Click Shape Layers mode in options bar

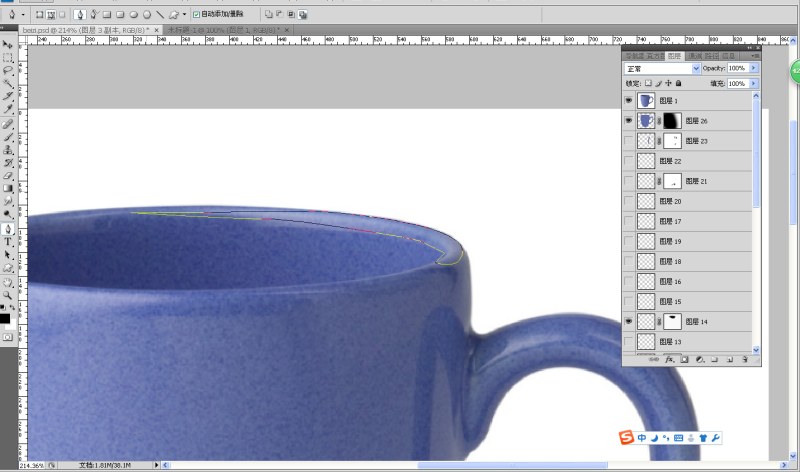(x=40, y=15)
